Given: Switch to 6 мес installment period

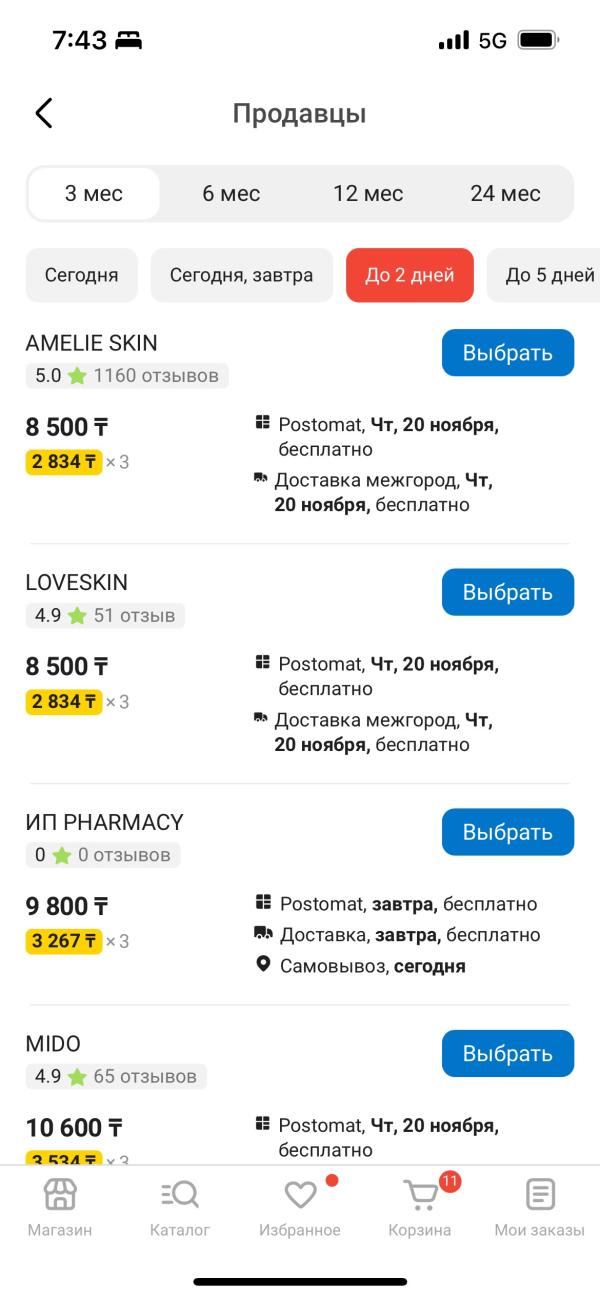Looking at the screenshot, I should point(231,194).
